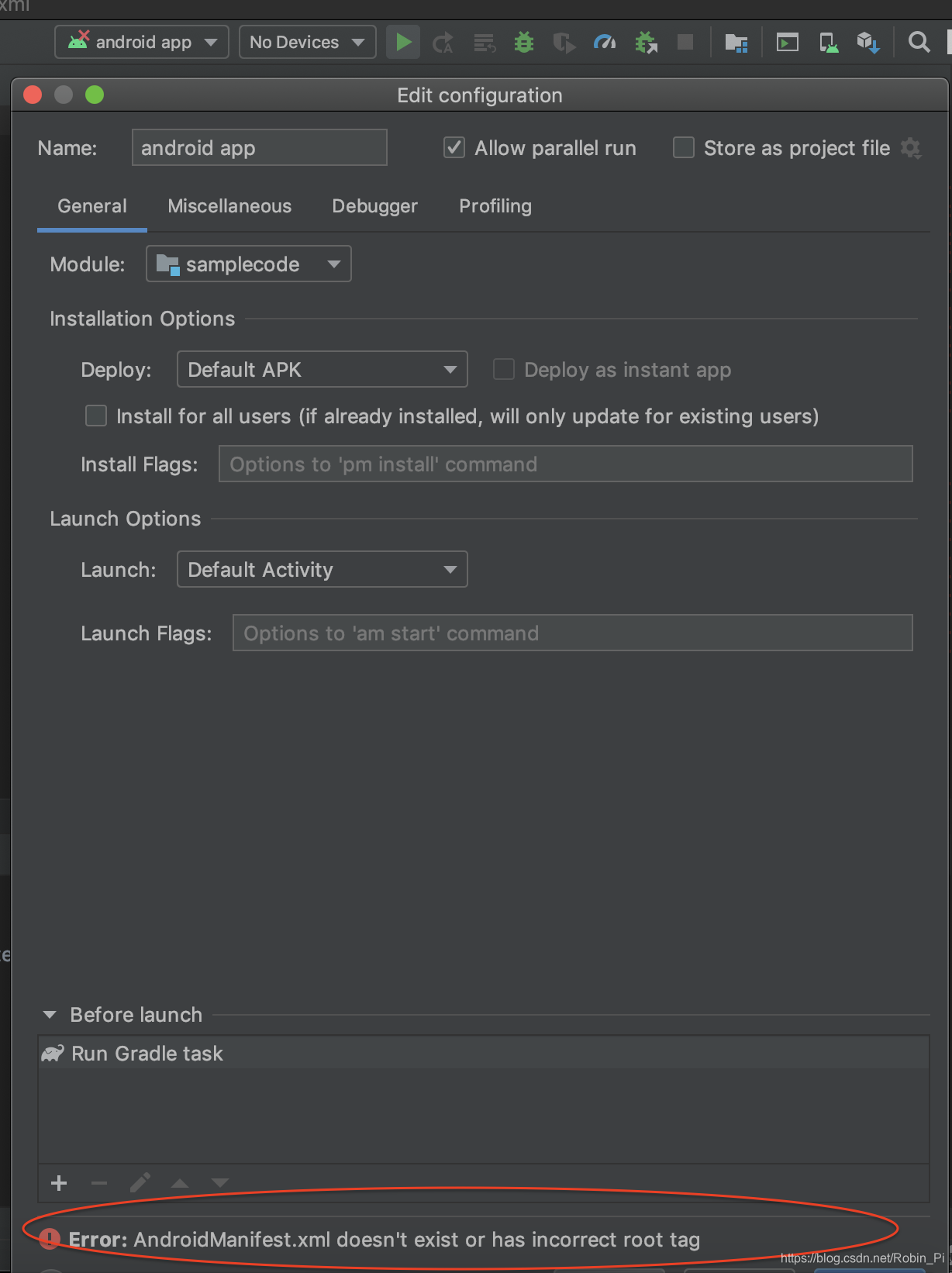Image resolution: width=952 pixels, height=1273 pixels.
Task: Move before-launch task up arrow
Action: [180, 1183]
